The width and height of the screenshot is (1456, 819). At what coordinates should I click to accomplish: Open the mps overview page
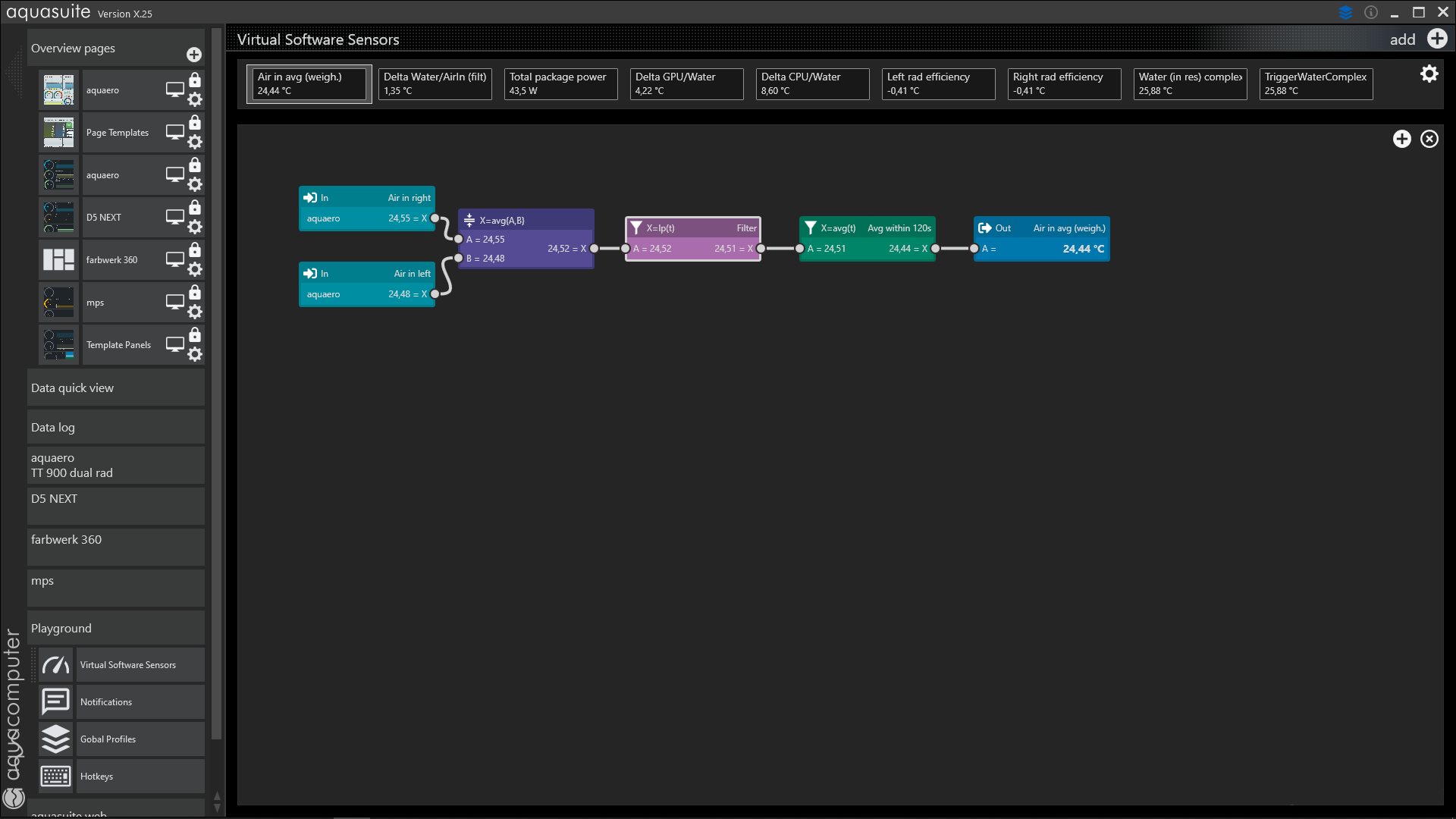96,303
